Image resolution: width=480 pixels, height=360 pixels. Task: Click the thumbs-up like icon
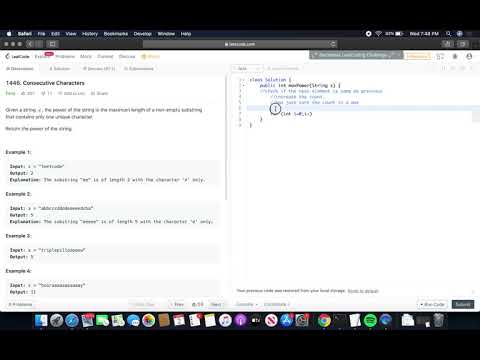pos(28,93)
